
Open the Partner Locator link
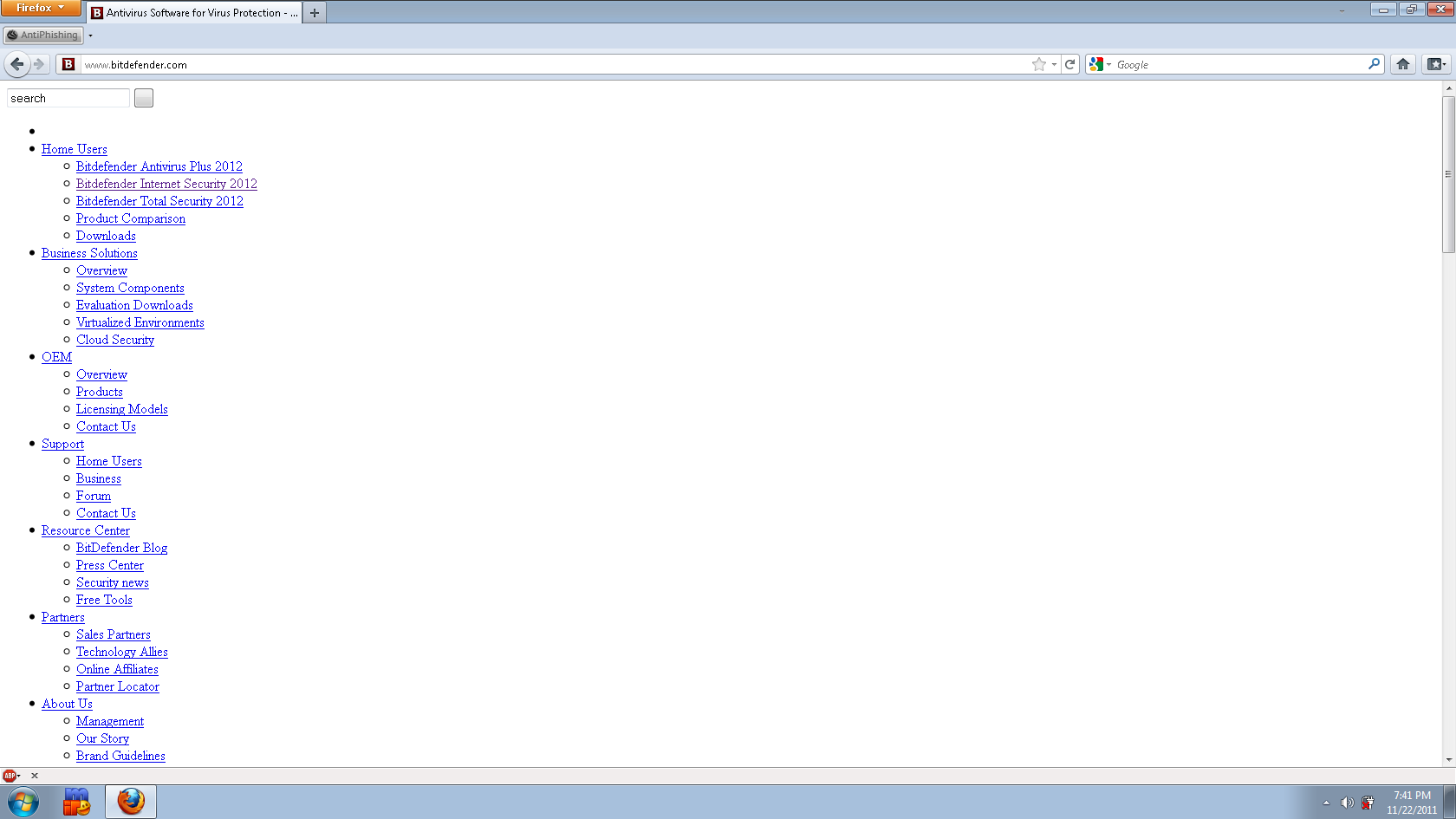click(118, 686)
